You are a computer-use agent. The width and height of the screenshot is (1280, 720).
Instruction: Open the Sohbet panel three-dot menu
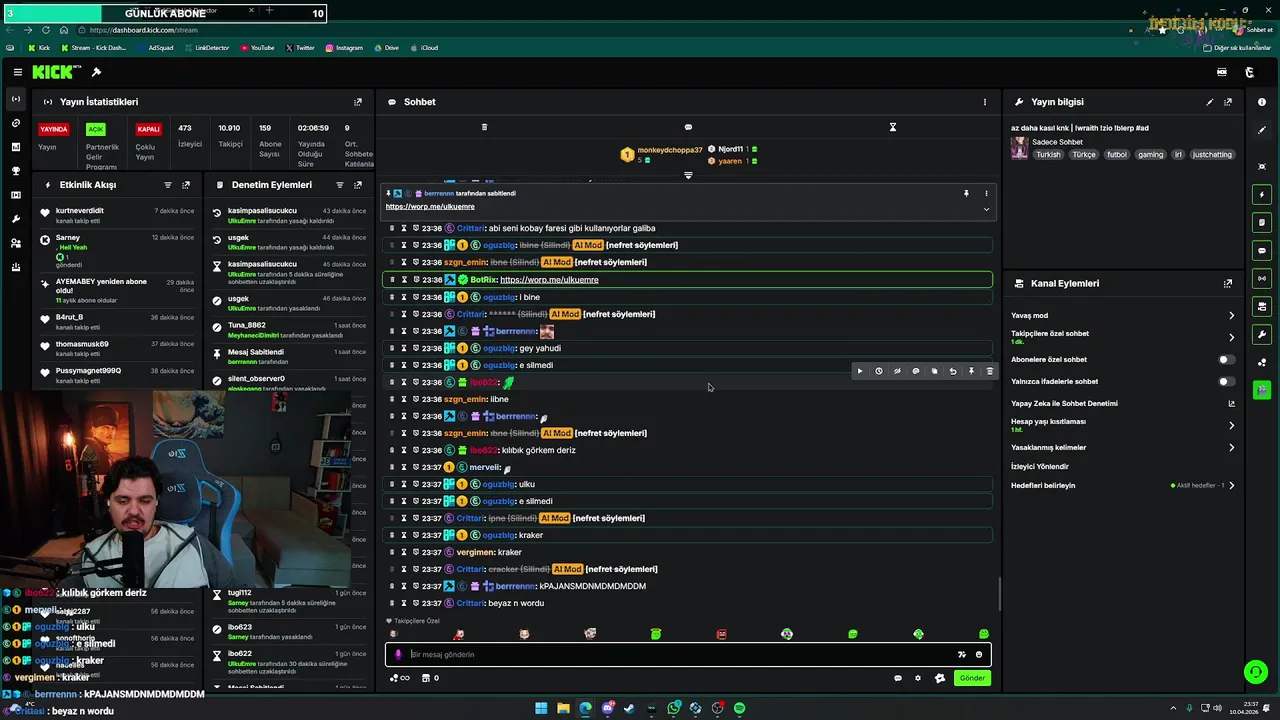point(984,102)
